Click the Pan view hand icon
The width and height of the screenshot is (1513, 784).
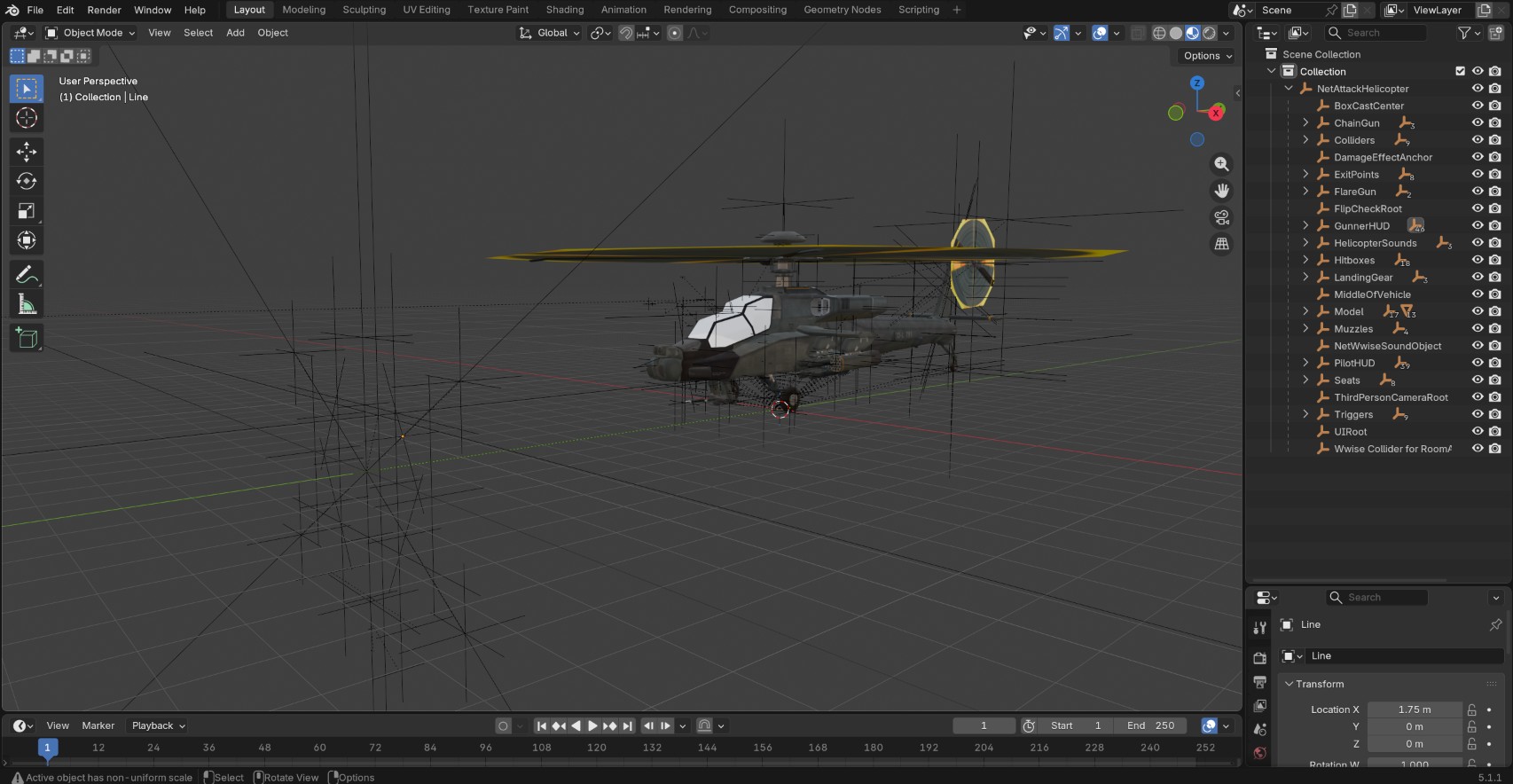tap(1222, 191)
